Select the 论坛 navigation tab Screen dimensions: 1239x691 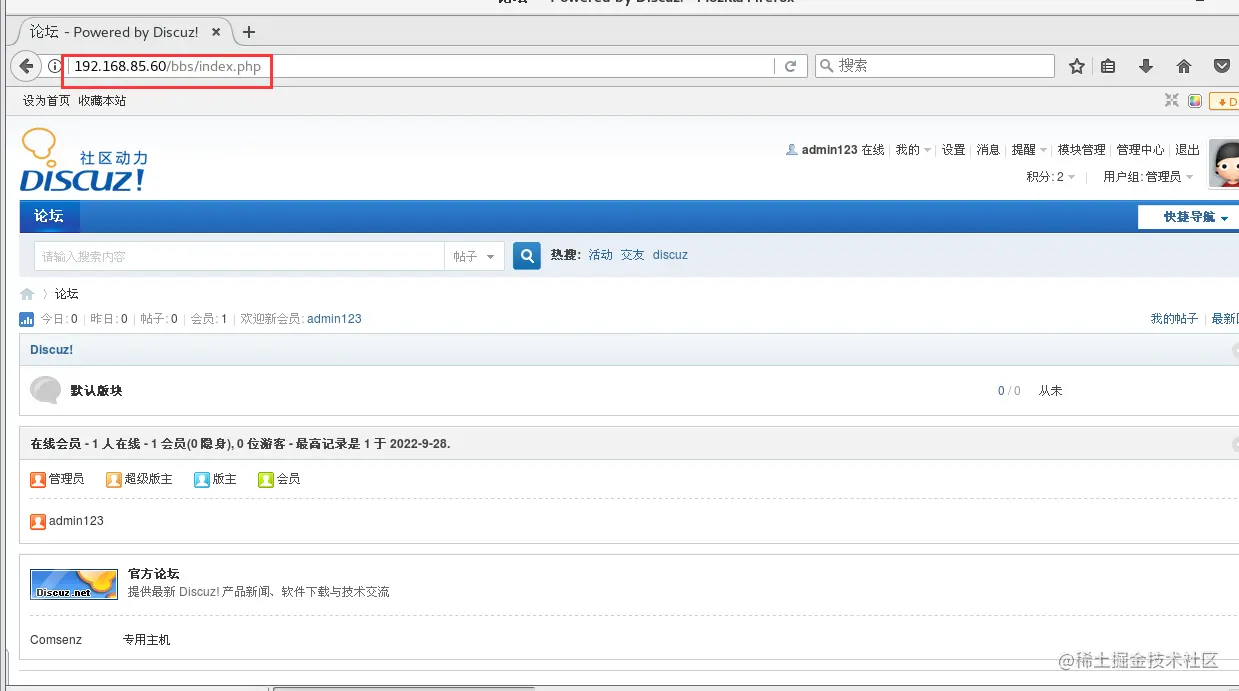pos(49,216)
